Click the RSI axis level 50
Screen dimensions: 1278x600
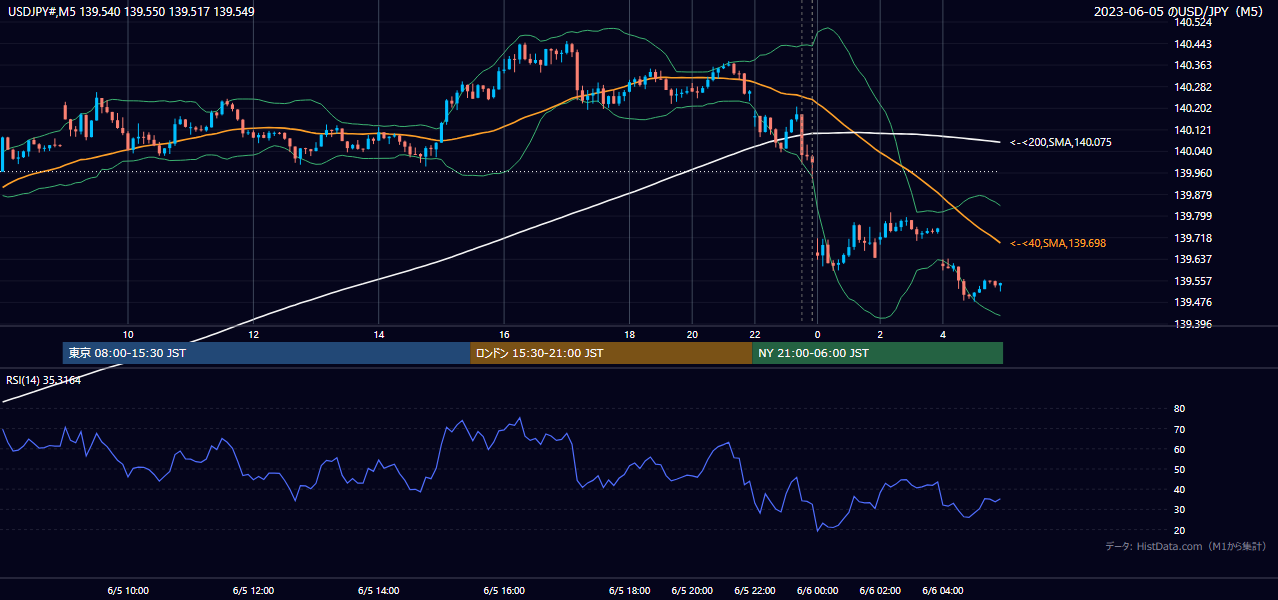[1179, 469]
